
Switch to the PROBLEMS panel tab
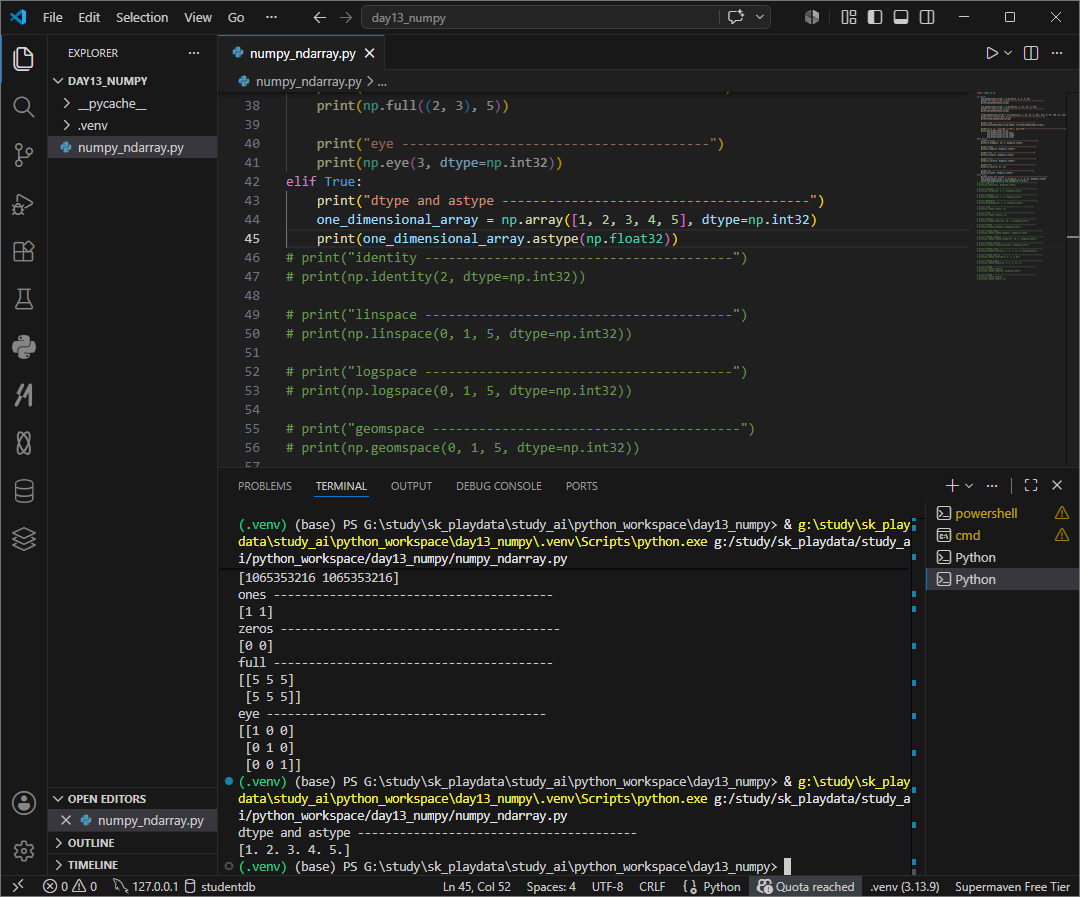click(264, 486)
